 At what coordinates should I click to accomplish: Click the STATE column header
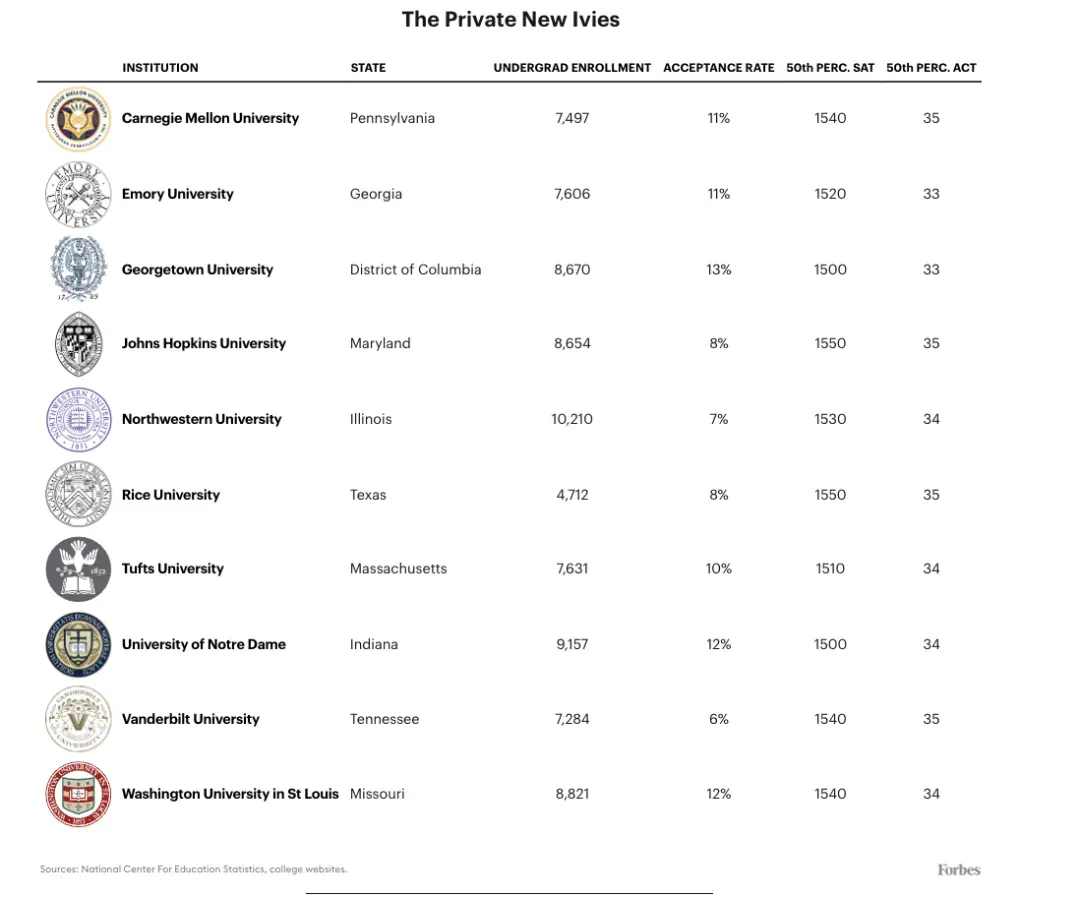[x=368, y=68]
